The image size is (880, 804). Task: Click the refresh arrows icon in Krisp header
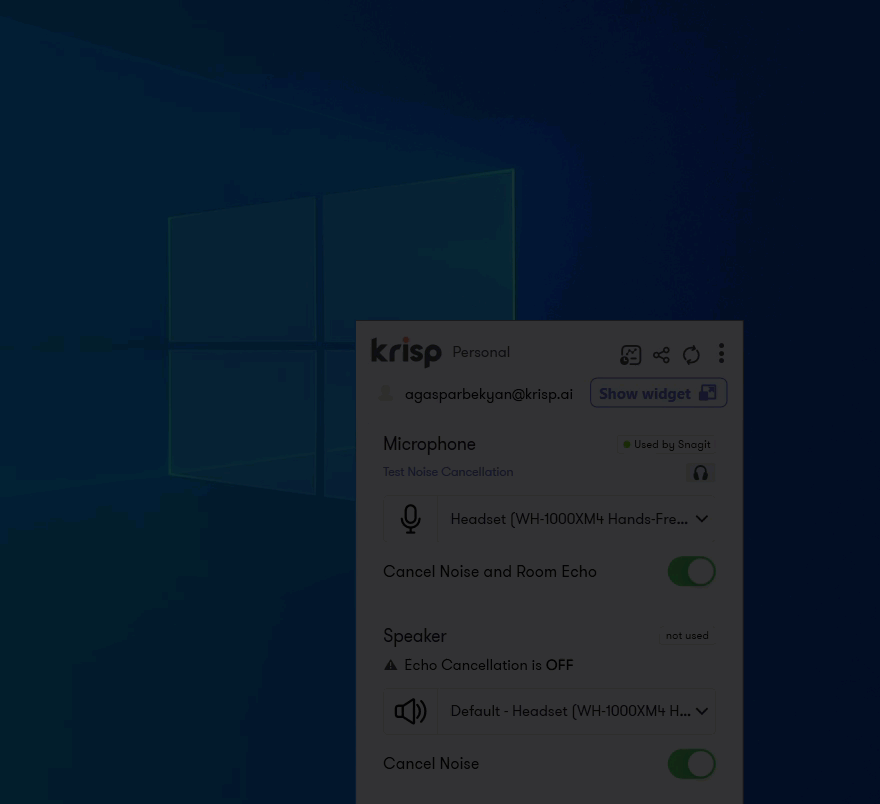point(691,355)
